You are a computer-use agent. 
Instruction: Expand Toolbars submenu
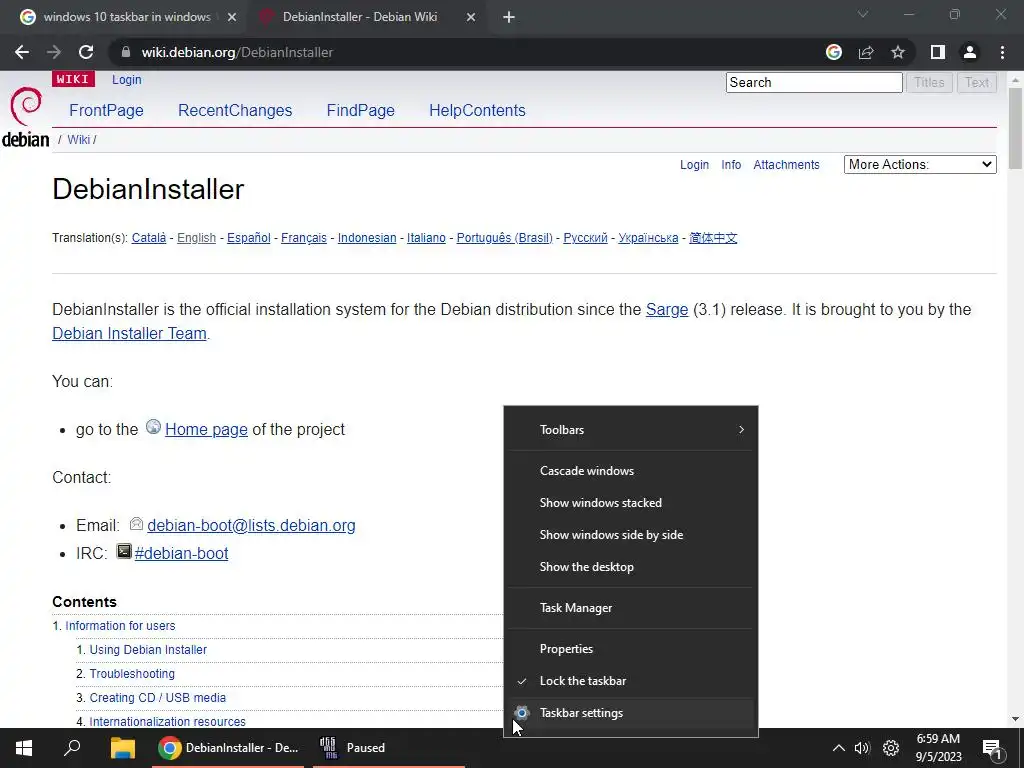pos(632,430)
